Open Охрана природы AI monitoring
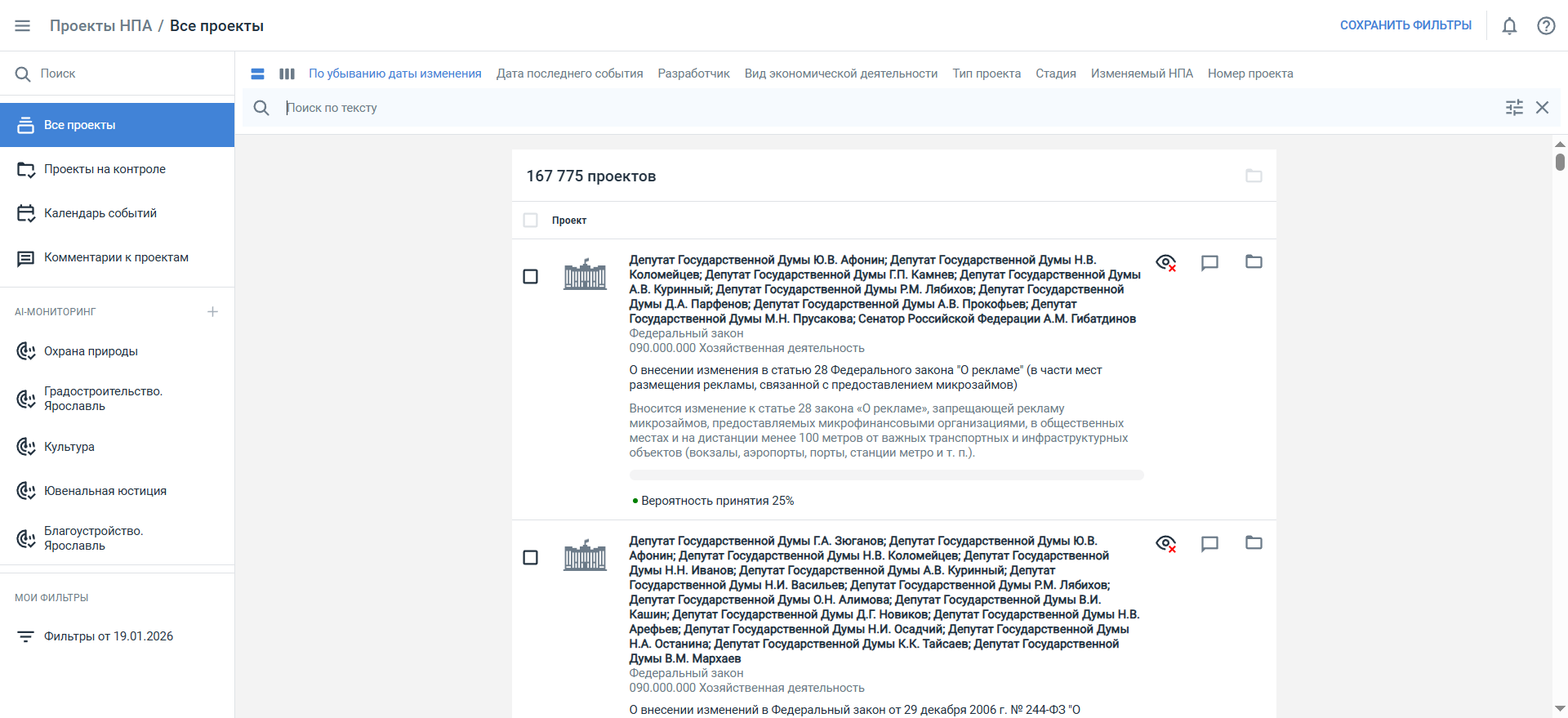The height and width of the screenshot is (718, 1568). pos(117,351)
